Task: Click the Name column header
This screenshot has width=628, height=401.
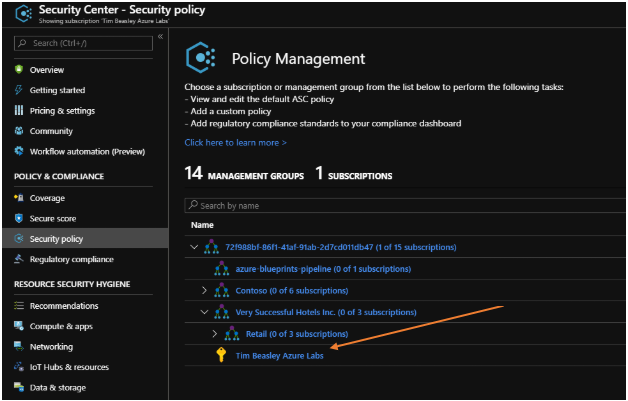Action: (202, 225)
